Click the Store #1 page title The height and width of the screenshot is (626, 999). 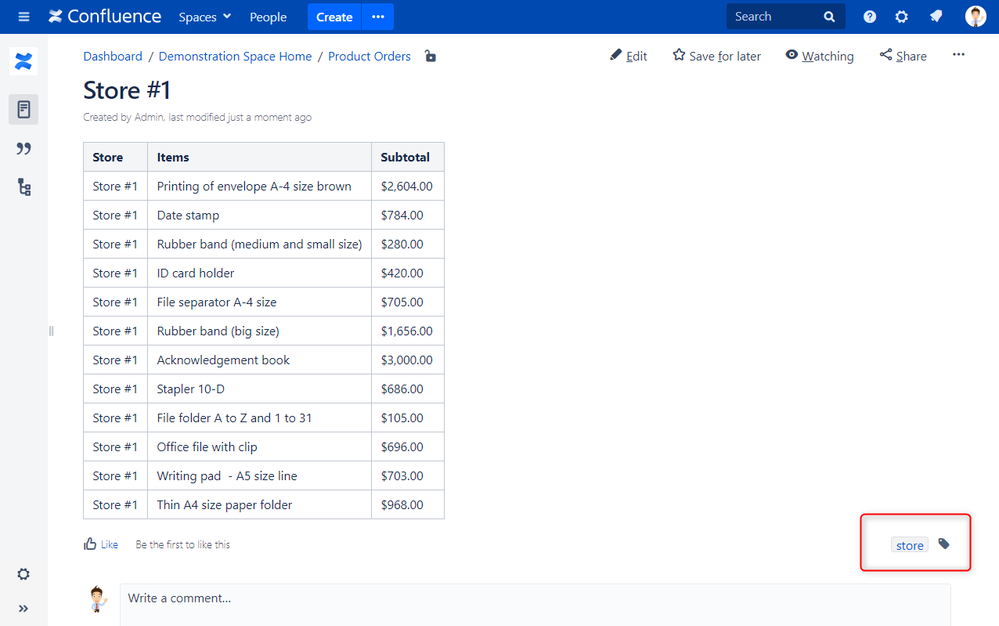point(127,90)
